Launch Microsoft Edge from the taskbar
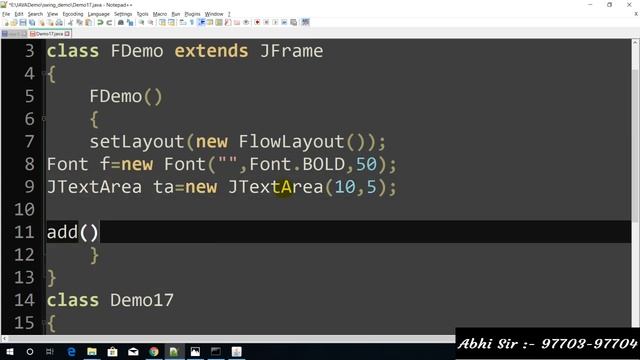 pos(71,351)
